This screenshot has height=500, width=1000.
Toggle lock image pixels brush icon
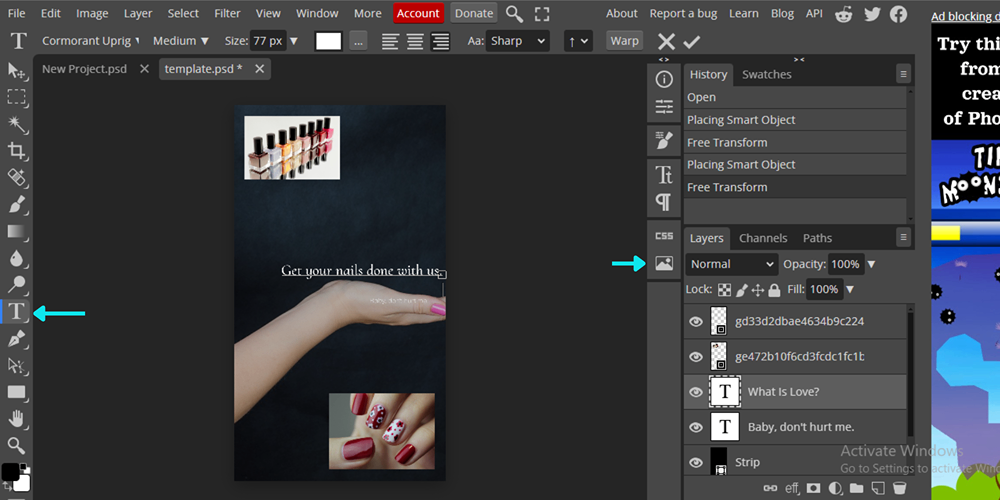tap(742, 290)
